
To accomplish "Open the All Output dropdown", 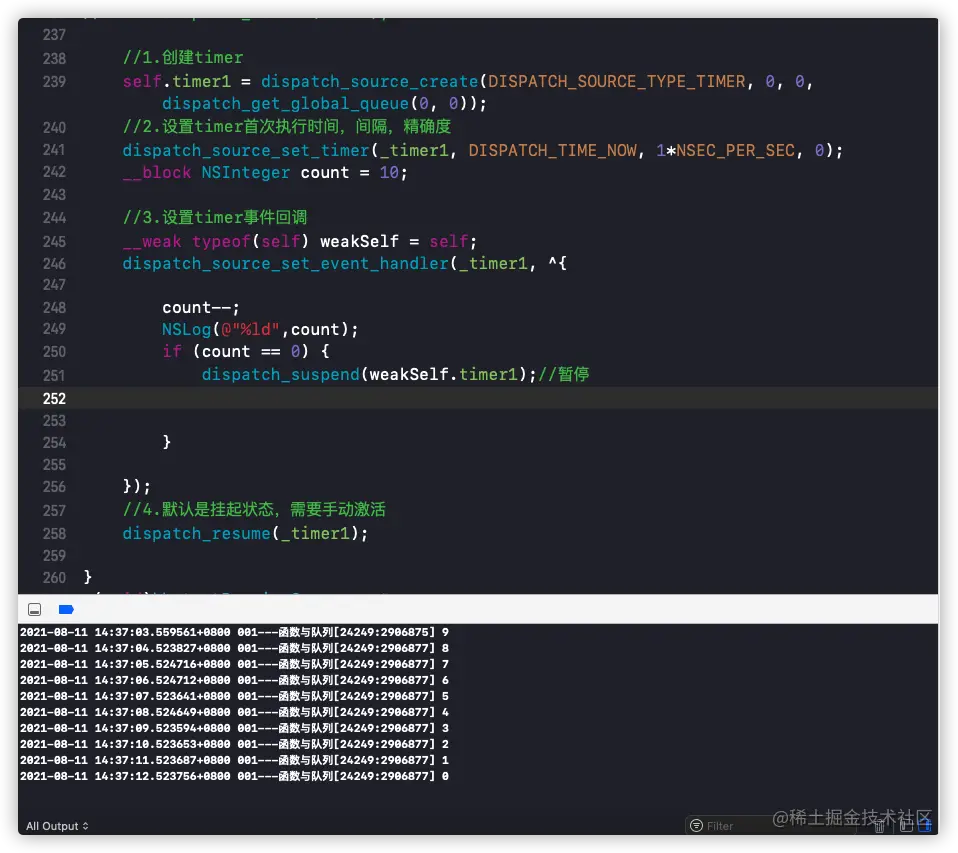I will click(57, 826).
